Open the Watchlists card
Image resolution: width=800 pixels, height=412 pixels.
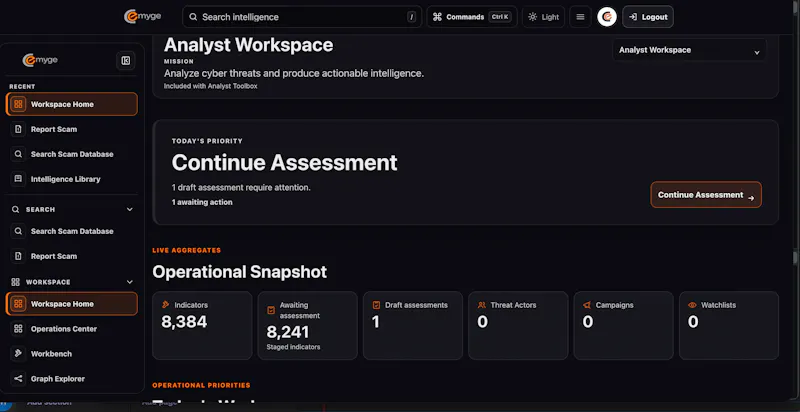pos(729,325)
